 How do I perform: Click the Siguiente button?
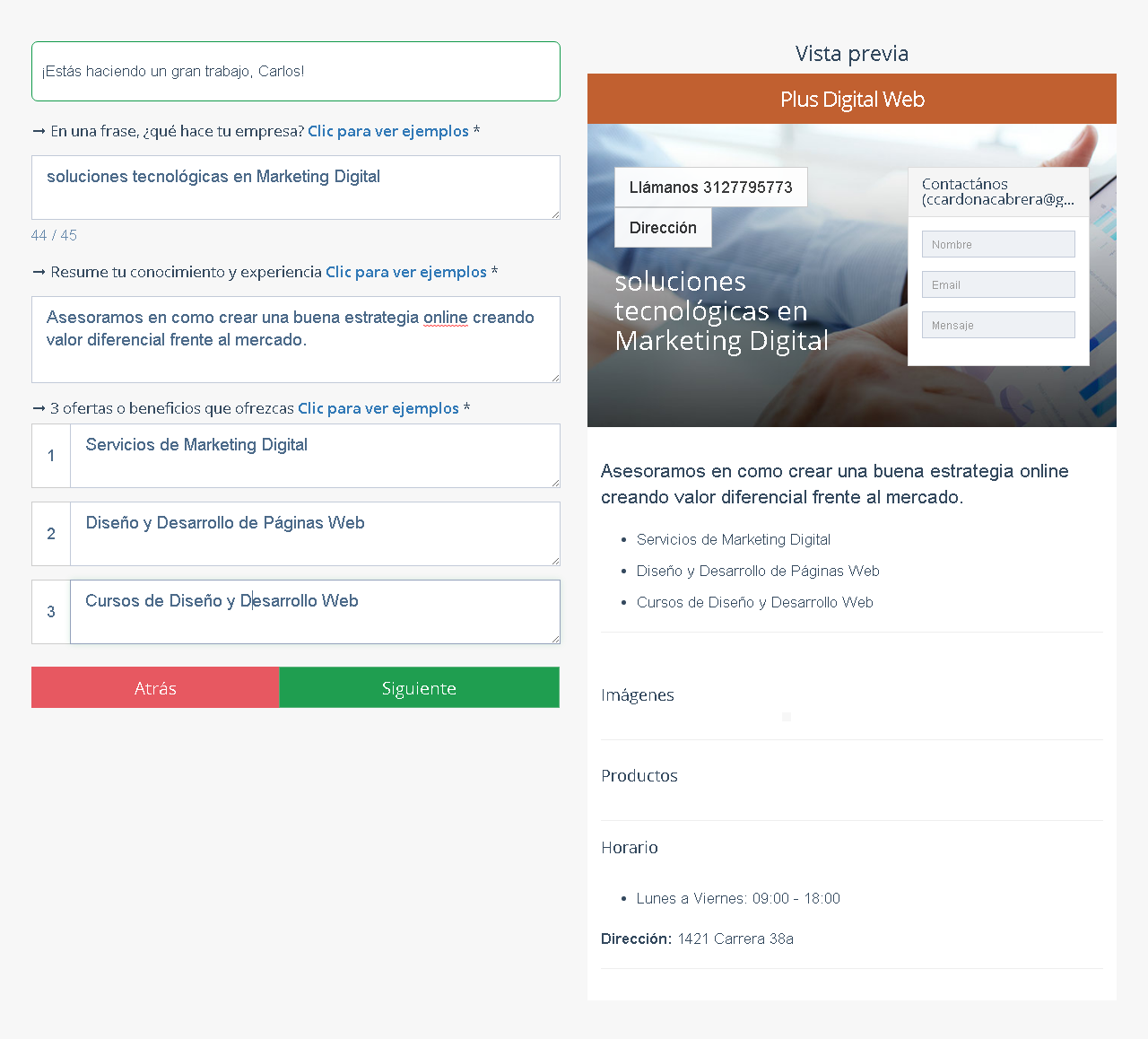[x=419, y=687]
